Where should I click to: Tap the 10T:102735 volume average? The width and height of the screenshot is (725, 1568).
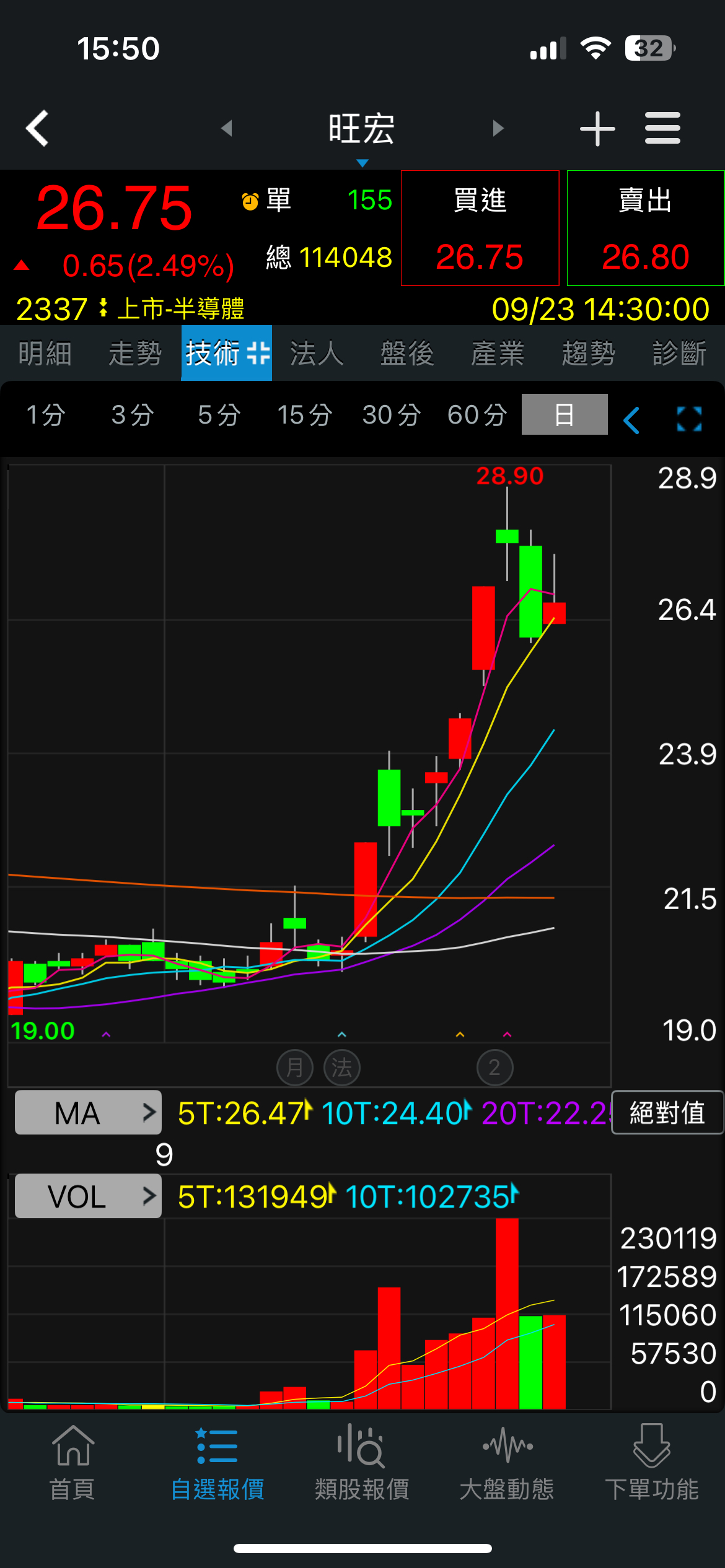tap(428, 1196)
